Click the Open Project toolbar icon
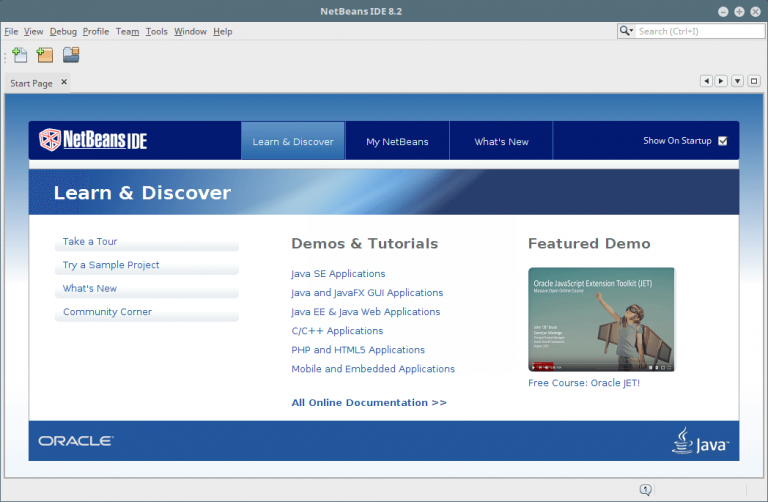This screenshot has width=768, height=502. [x=71, y=55]
